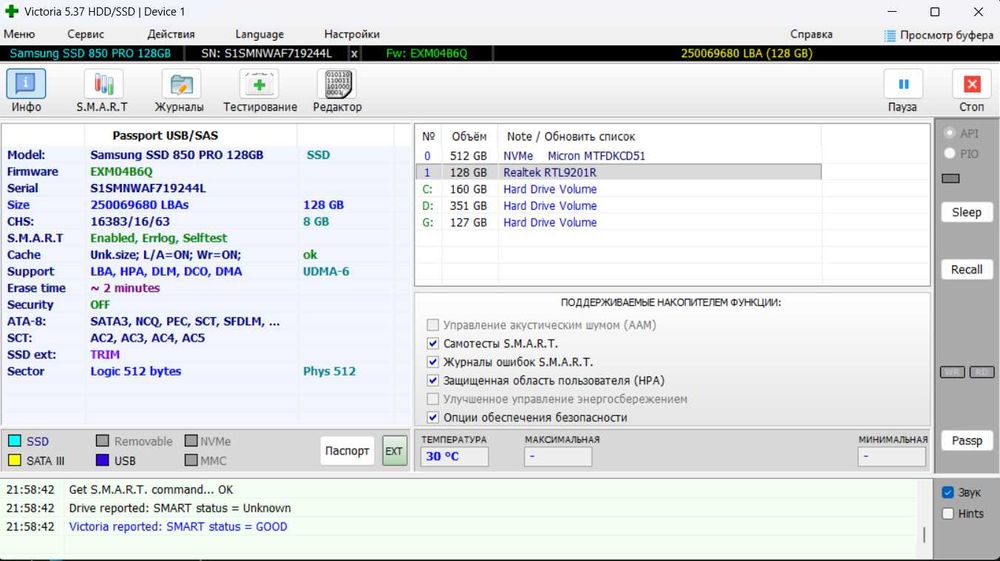1000x561 pixels.
Task: Click the Serial value S1SMNWAF719244L
Action: click(148, 188)
